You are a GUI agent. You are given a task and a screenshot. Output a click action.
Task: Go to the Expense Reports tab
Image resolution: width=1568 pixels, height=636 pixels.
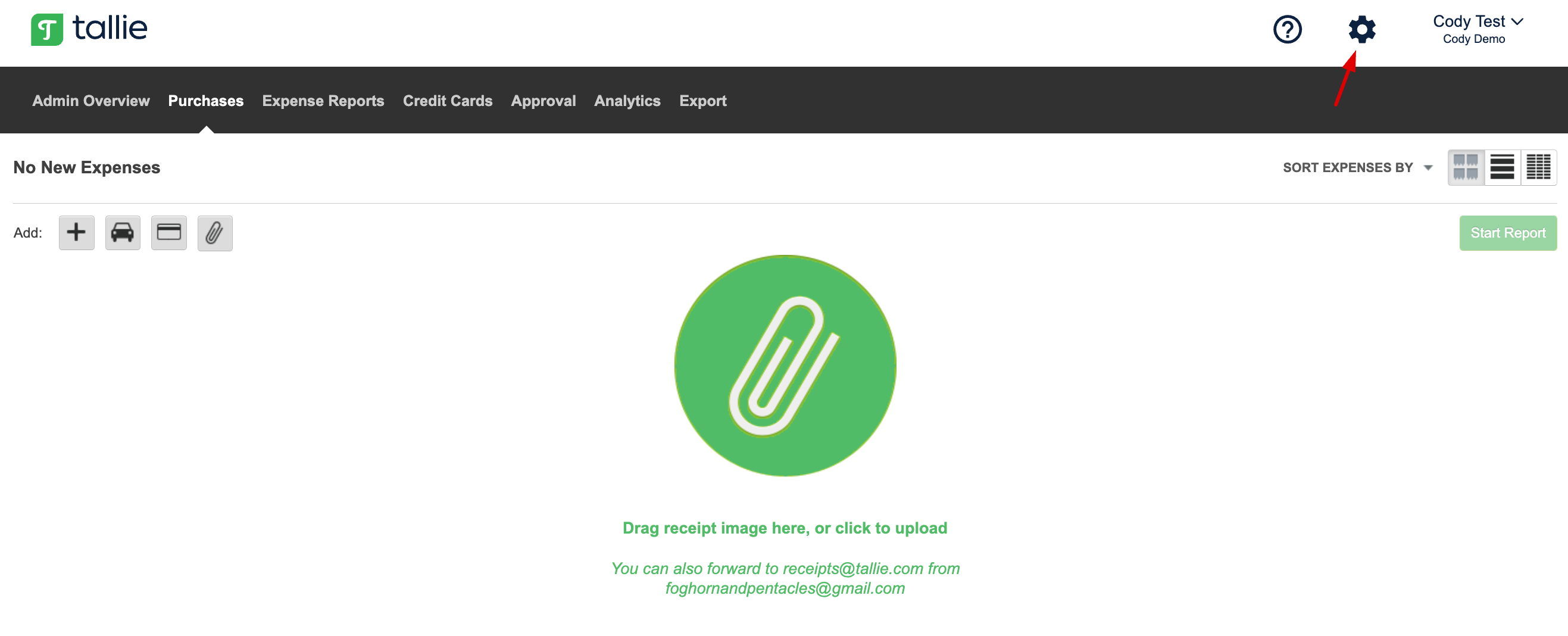click(323, 101)
